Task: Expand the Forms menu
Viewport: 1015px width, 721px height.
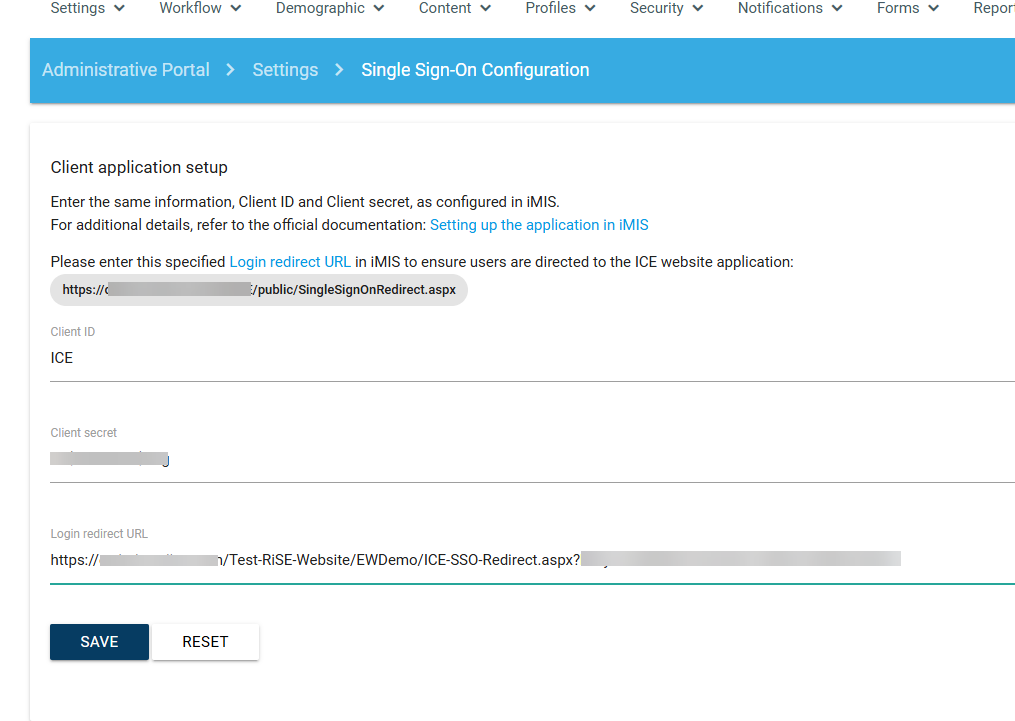Action: 907,8
